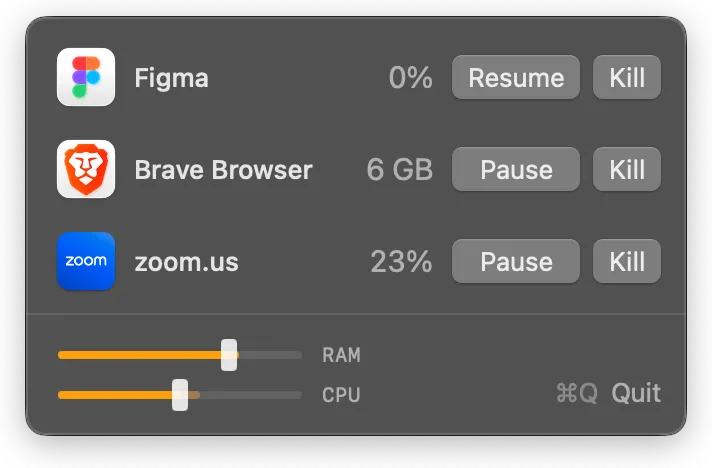Pause the zoom.us process
Viewport: 712px width, 468px height.
(516, 261)
